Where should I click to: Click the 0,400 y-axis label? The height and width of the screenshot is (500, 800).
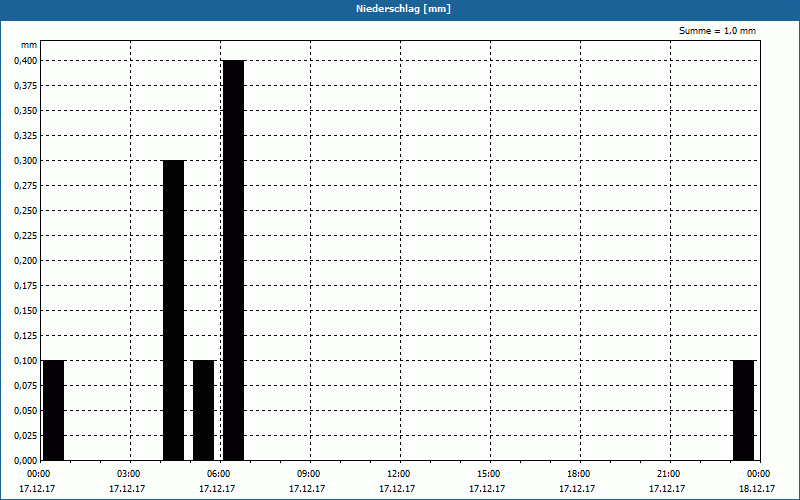(25, 61)
